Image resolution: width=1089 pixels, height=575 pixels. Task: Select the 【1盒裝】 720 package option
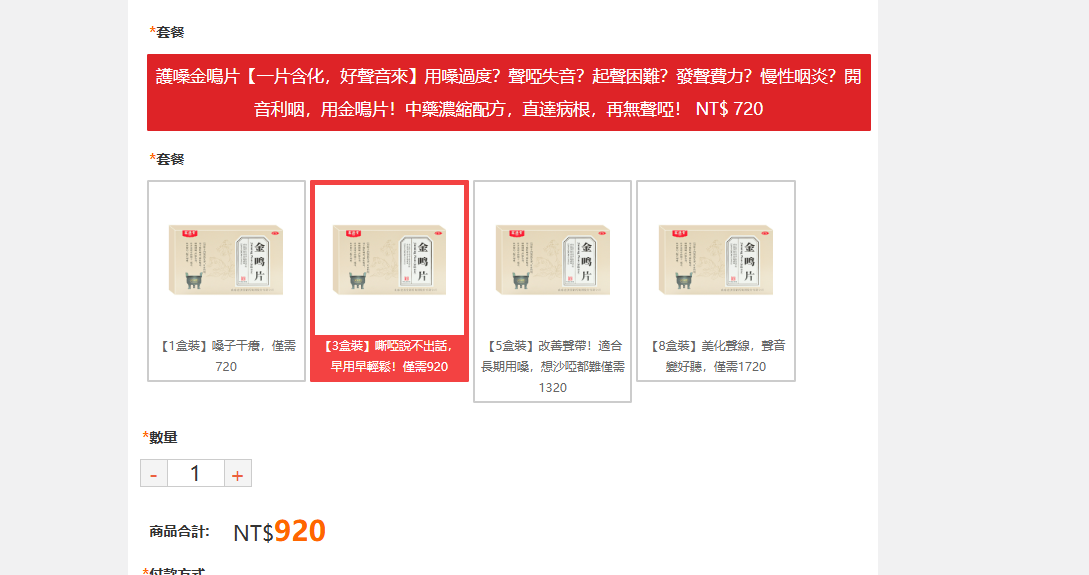pyautogui.click(x=226, y=281)
